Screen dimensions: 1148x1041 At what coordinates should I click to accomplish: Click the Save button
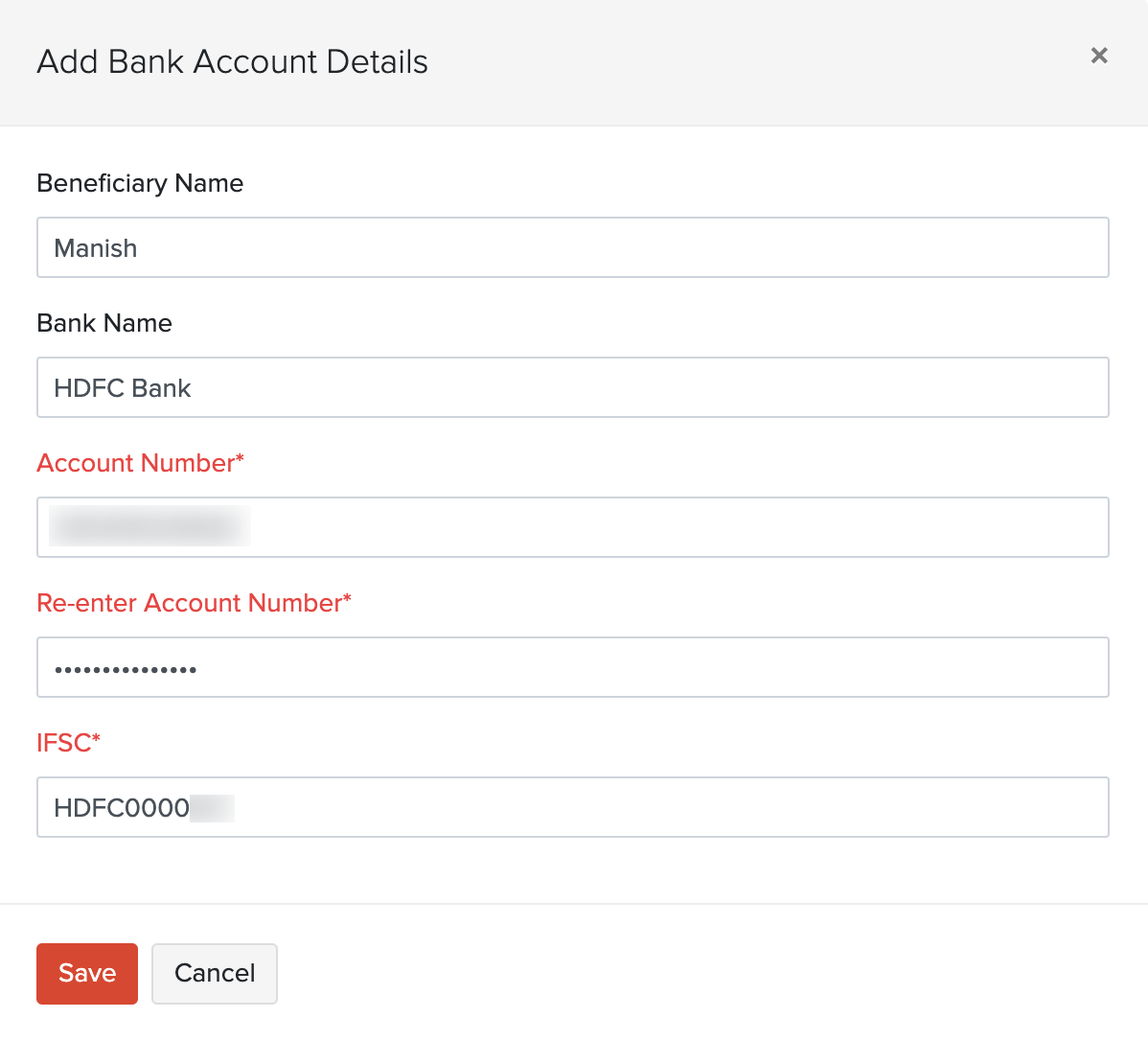tap(86, 973)
